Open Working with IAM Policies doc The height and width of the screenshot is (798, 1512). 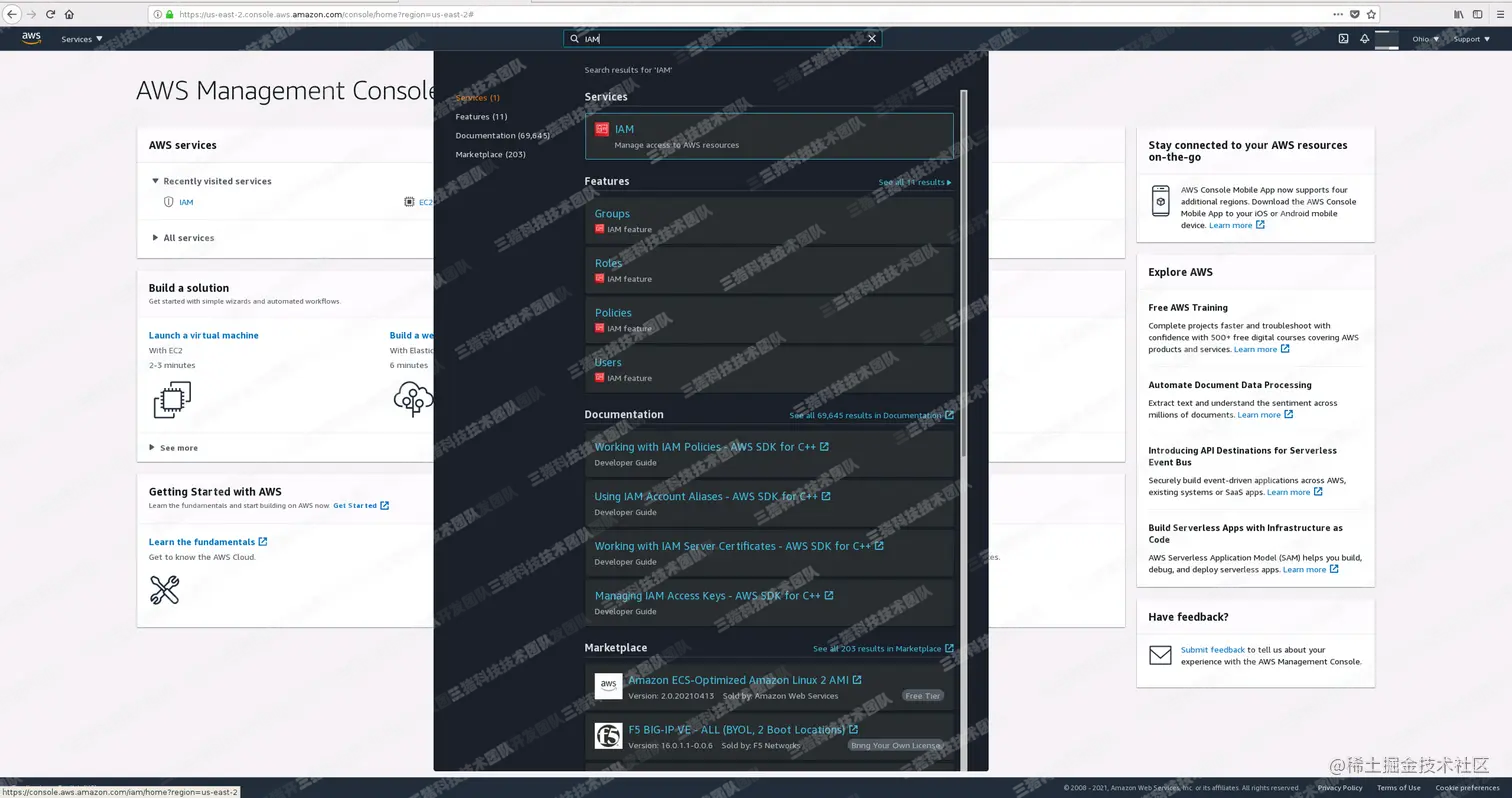pyautogui.click(x=711, y=447)
